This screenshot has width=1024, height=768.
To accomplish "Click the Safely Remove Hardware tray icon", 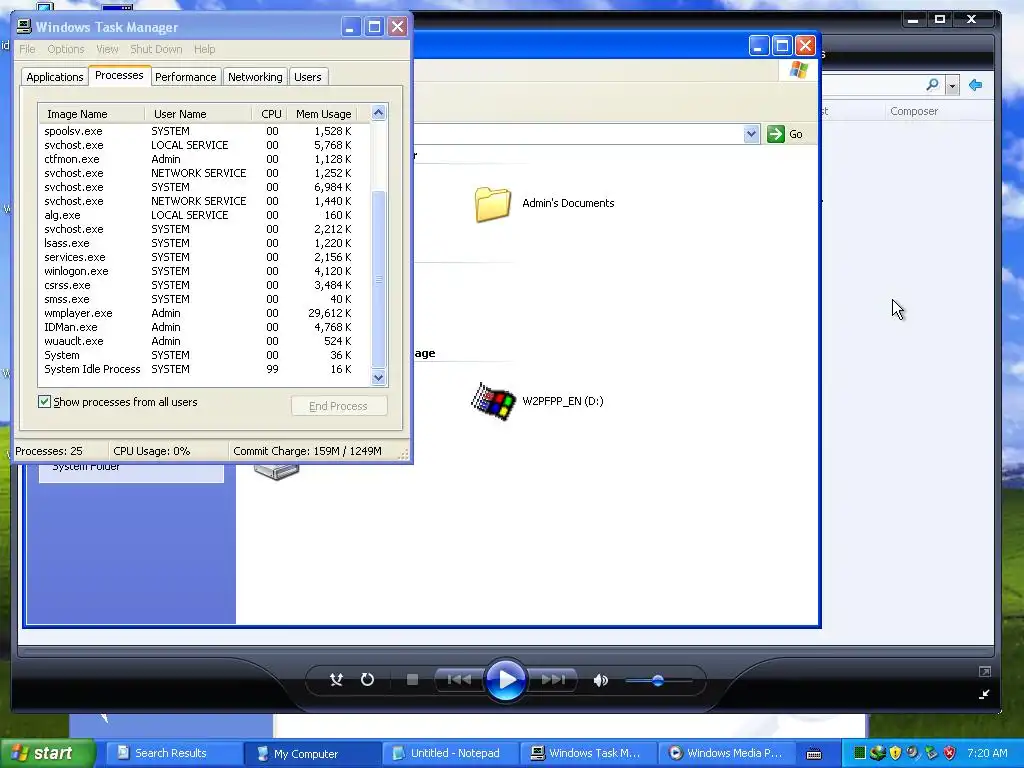I will click(x=931, y=753).
